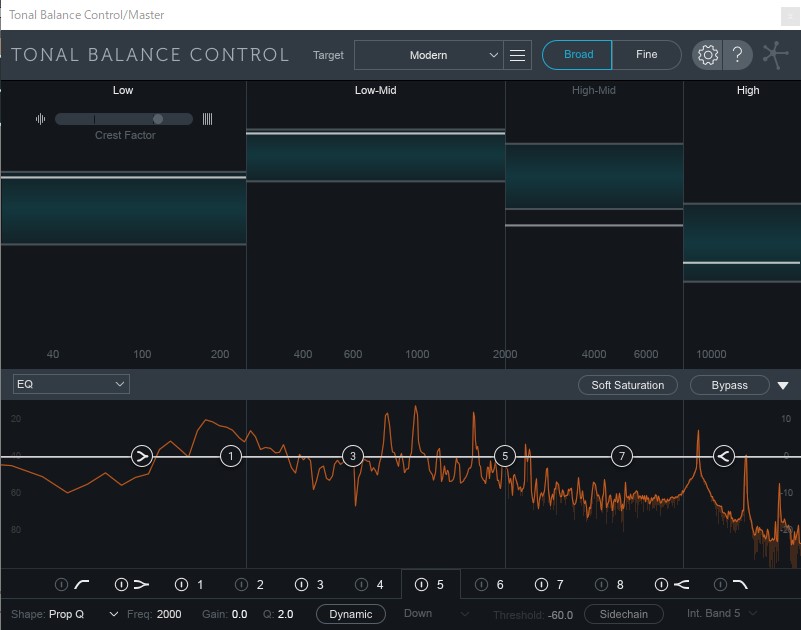Enable the low-pass filter power button

click(x=720, y=584)
